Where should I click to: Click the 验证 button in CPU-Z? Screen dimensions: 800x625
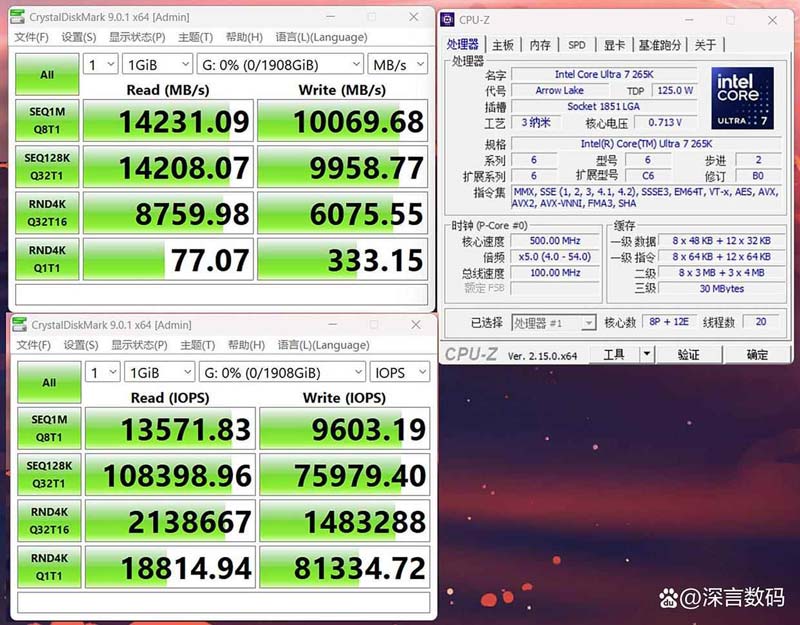click(x=689, y=354)
